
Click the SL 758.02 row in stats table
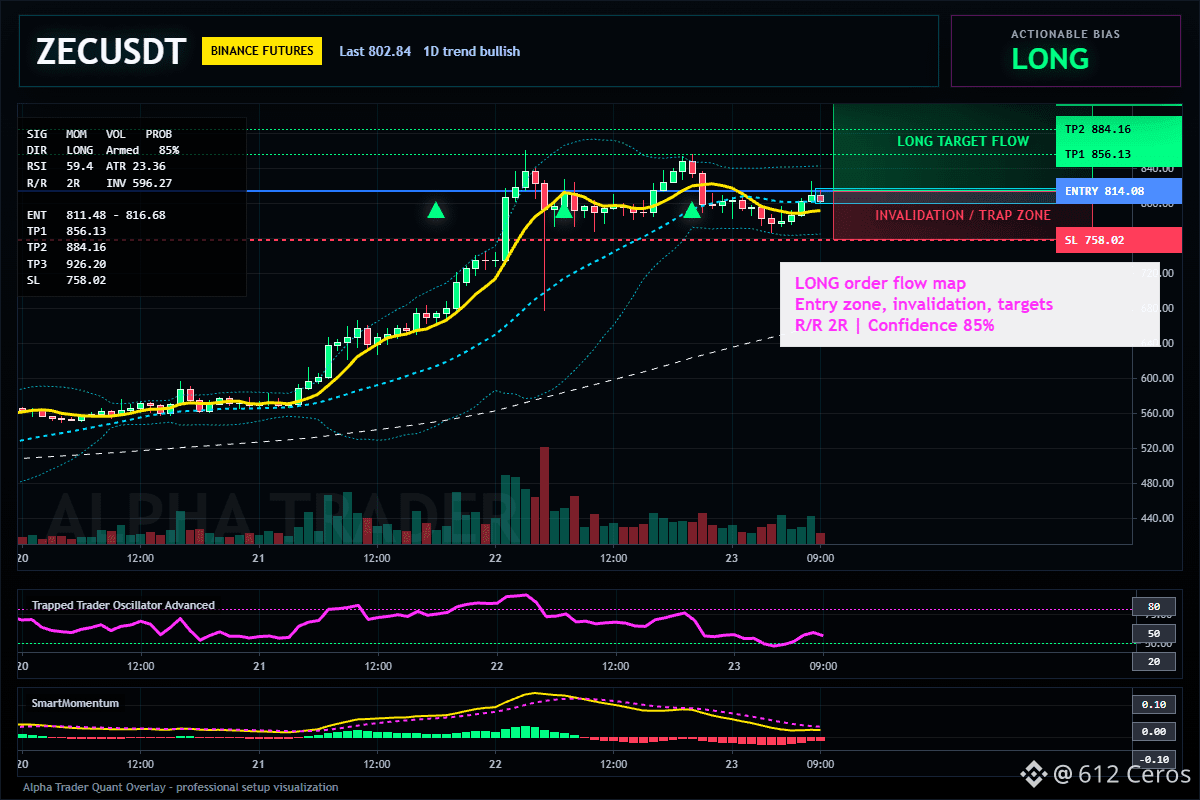tap(66, 280)
